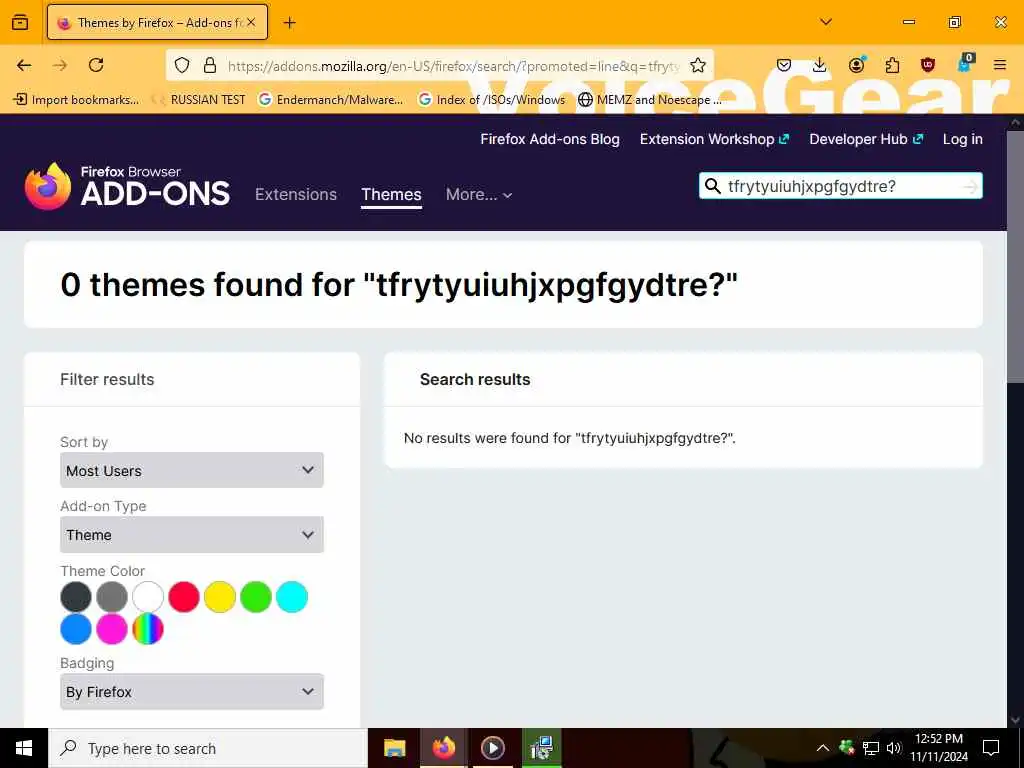Viewport: 1024px width, 768px height.
Task: Pick the gray theme color
Action: click(x=112, y=597)
